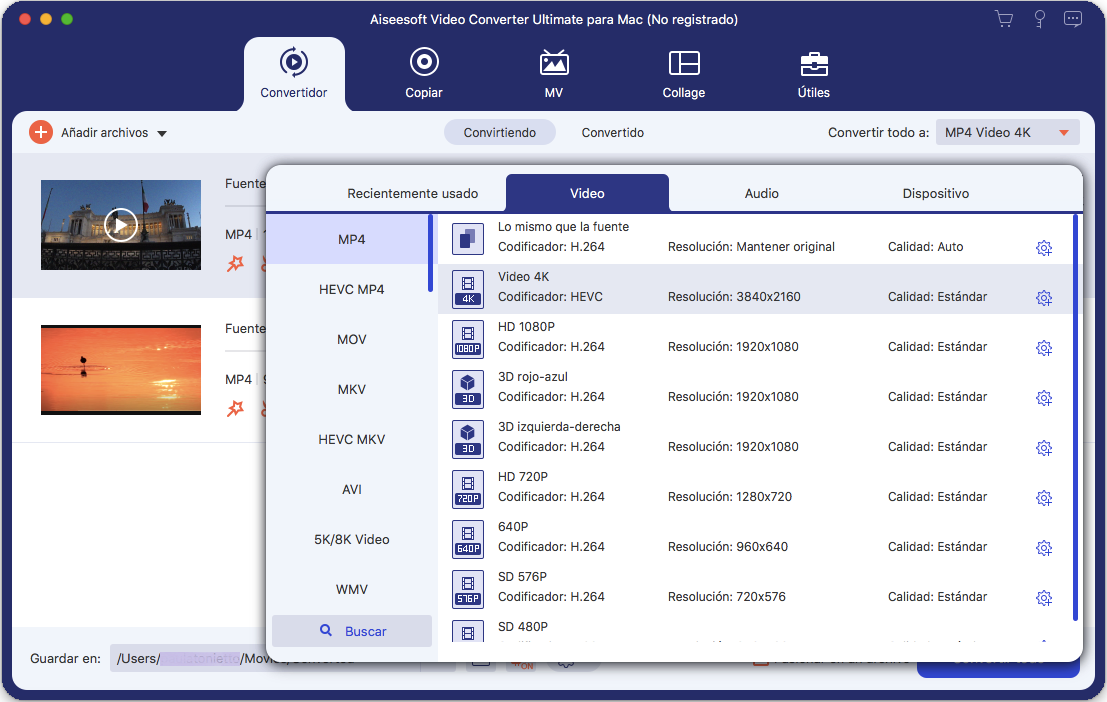Click the preset list vertical scrollbar
Viewport: 1107px width, 702px height.
click(x=1075, y=418)
